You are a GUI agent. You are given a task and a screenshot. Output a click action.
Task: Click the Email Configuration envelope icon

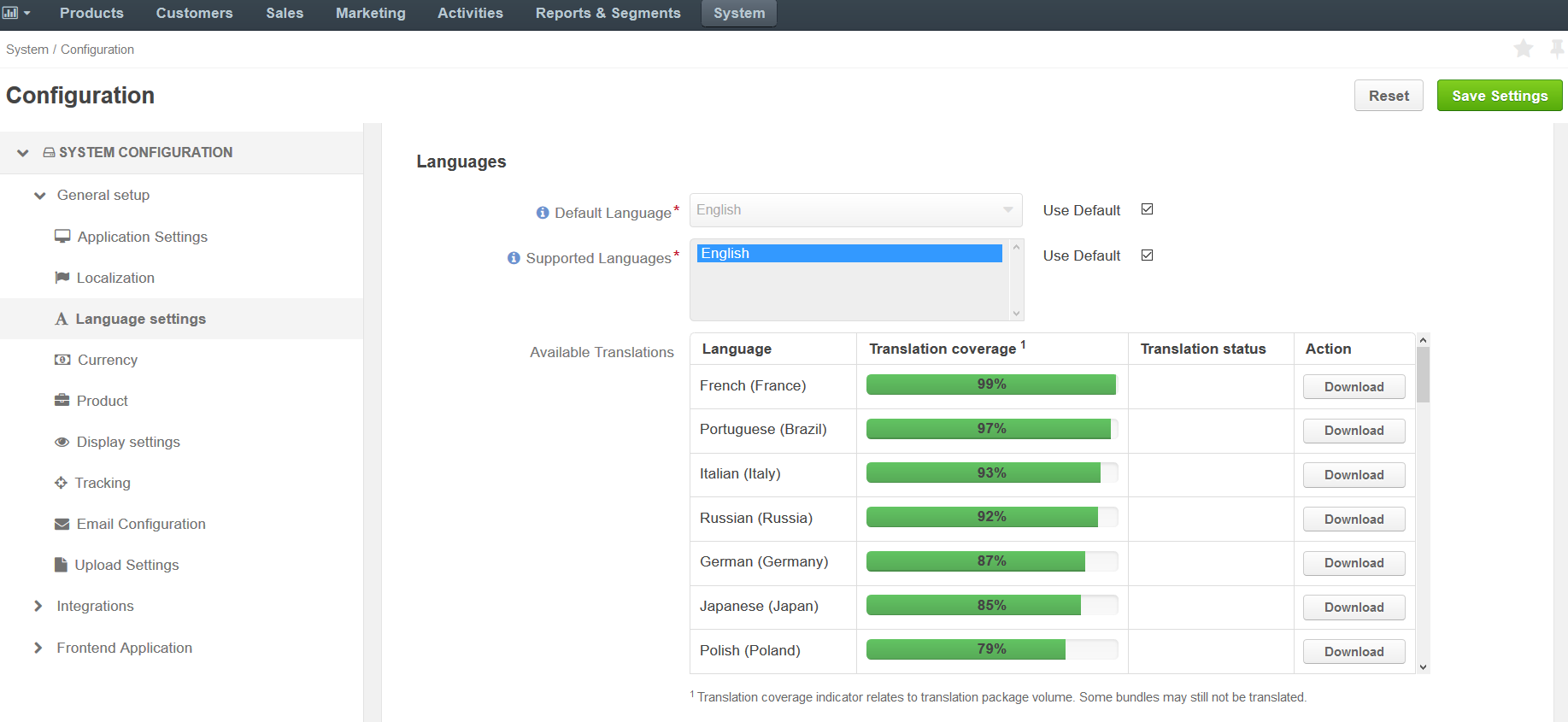tap(62, 524)
